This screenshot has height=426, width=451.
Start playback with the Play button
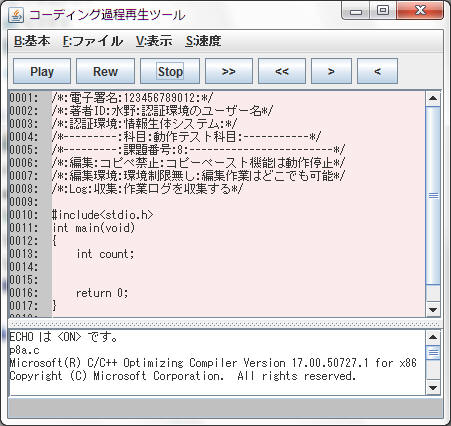click(x=42, y=71)
